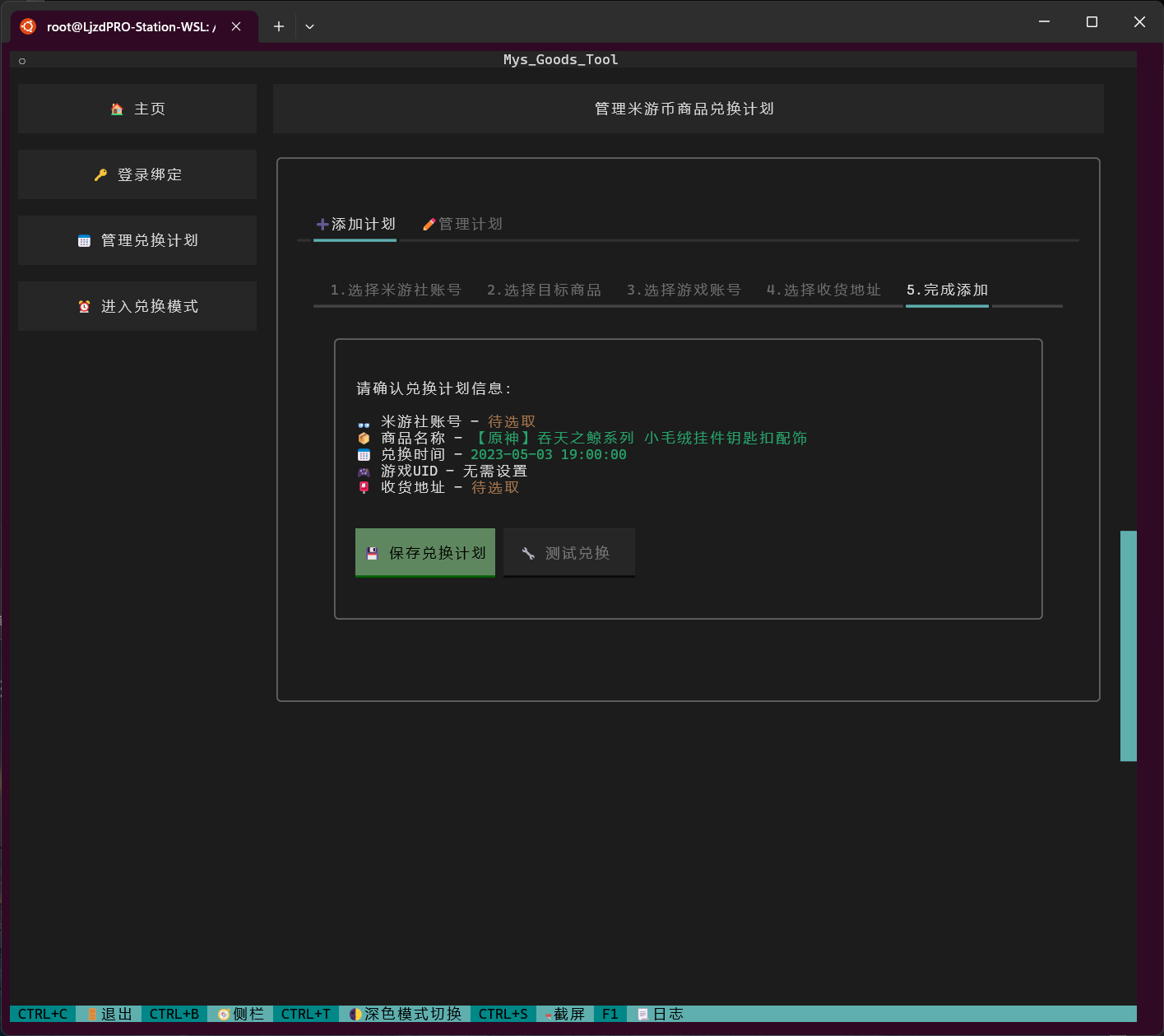Viewport: 1164px width, 1036px height.
Task: Click the alarm clock icon on 进入兑换模式
Action: (x=85, y=306)
